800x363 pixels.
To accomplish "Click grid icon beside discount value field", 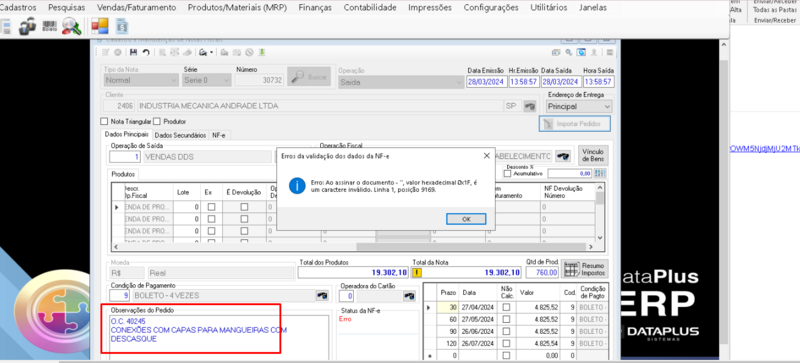I will pos(600,174).
